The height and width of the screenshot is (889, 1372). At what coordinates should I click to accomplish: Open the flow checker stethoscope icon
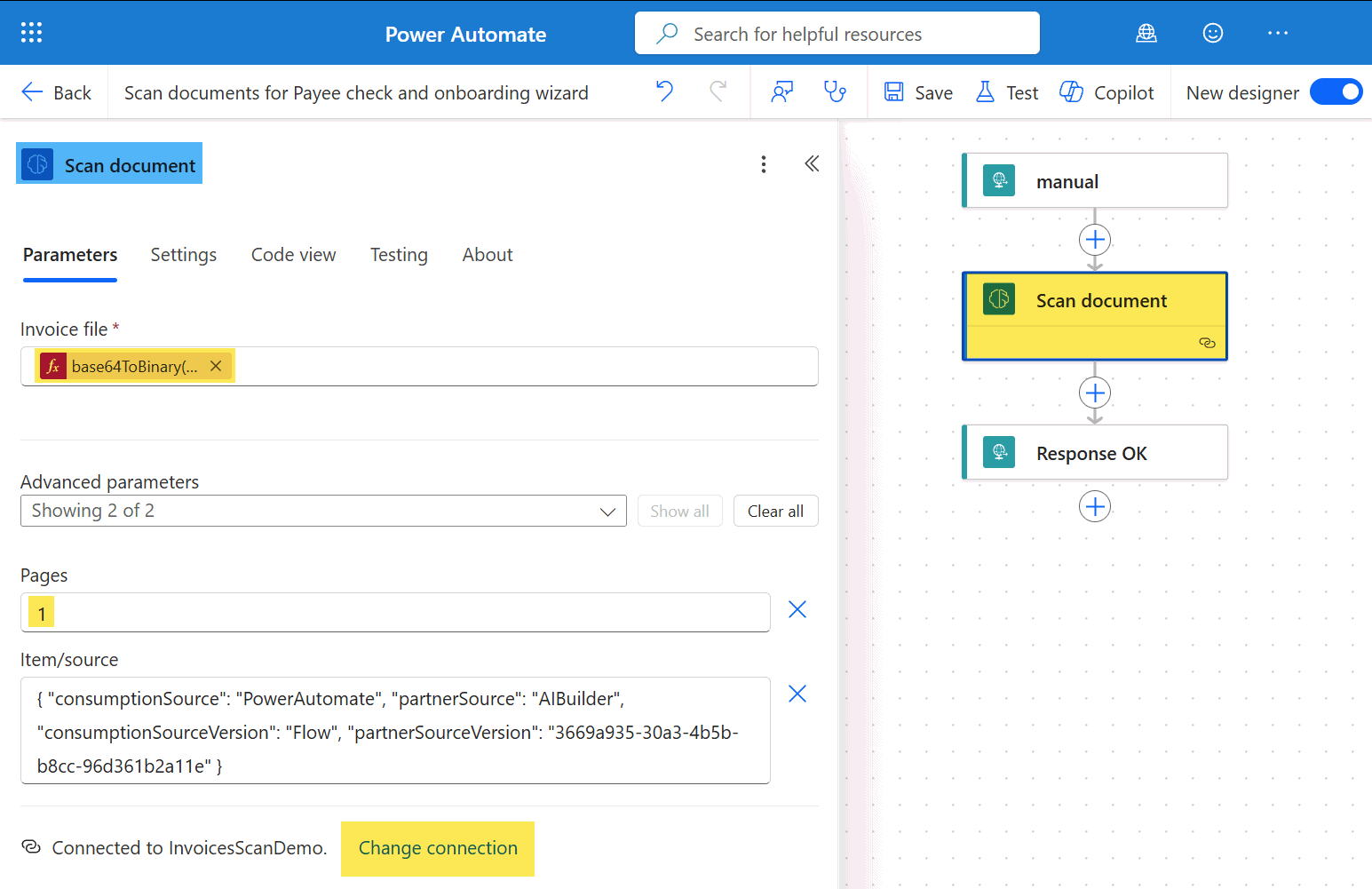835,91
